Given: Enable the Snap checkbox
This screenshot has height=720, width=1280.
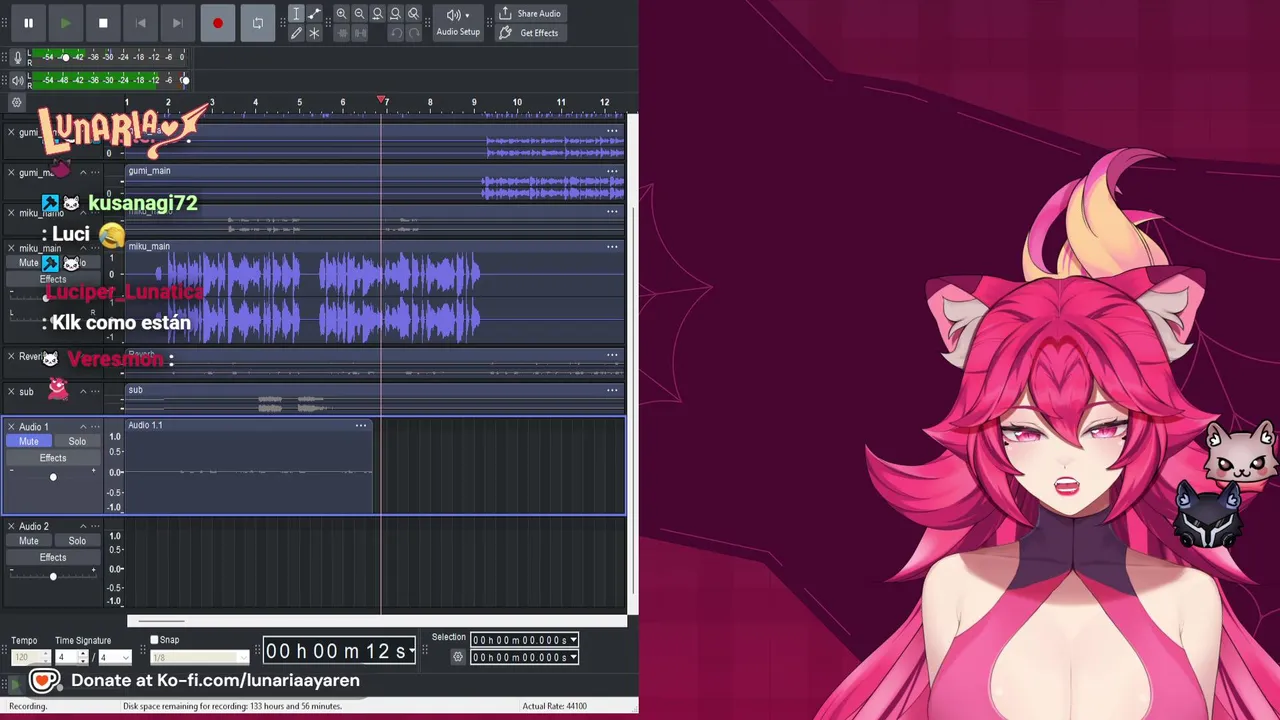Looking at the screenshot, I should point(154,640).
